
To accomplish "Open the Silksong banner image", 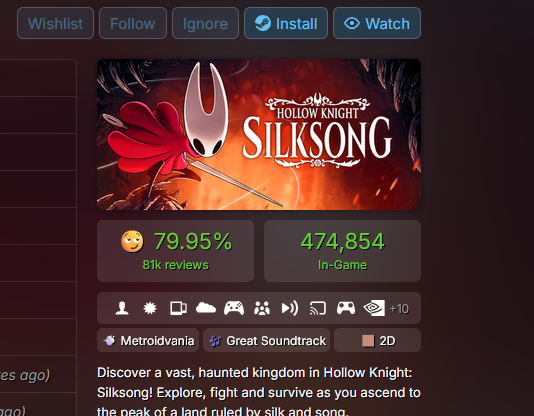I will pos(259,134).
